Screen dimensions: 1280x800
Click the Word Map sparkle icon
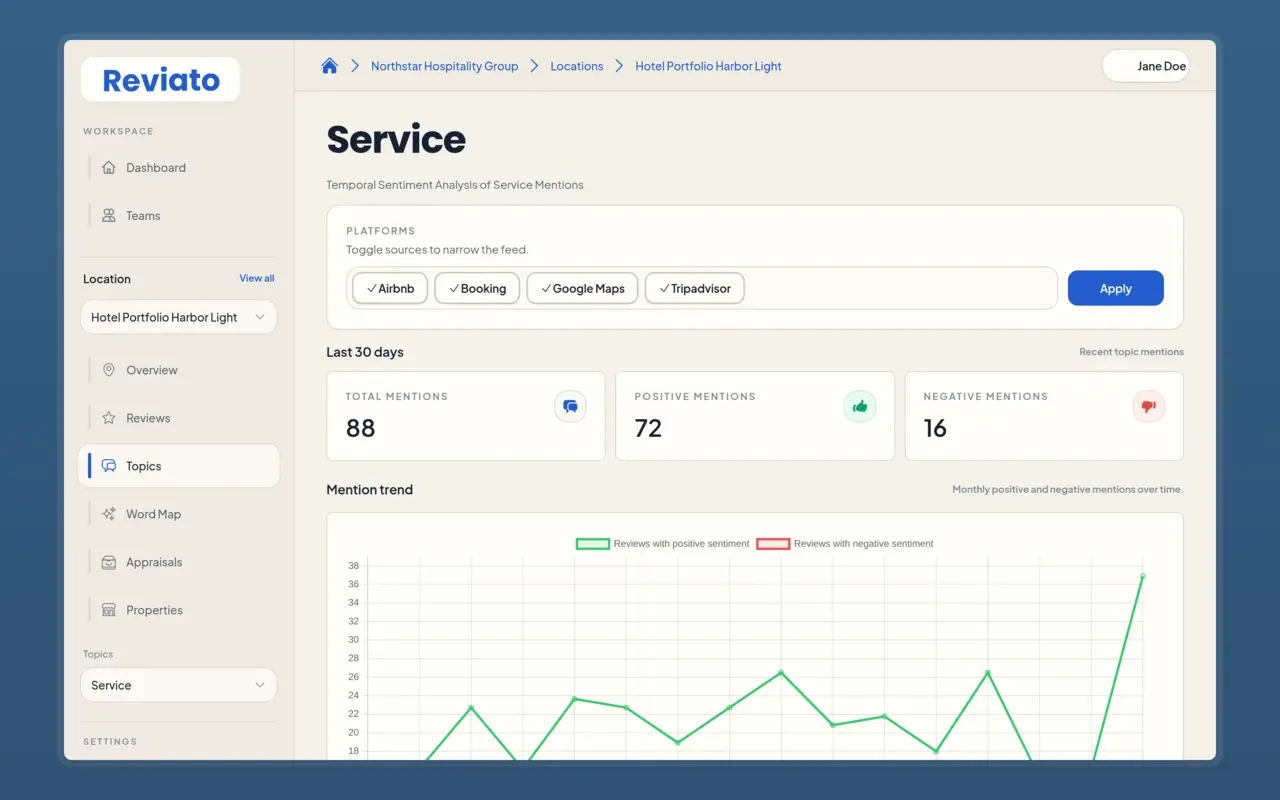(x=109, y=514)
